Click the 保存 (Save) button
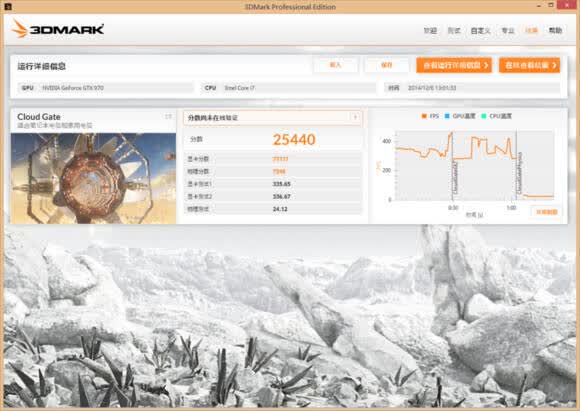The width and height of the screenshot is (580, 411). pos(387,65)
